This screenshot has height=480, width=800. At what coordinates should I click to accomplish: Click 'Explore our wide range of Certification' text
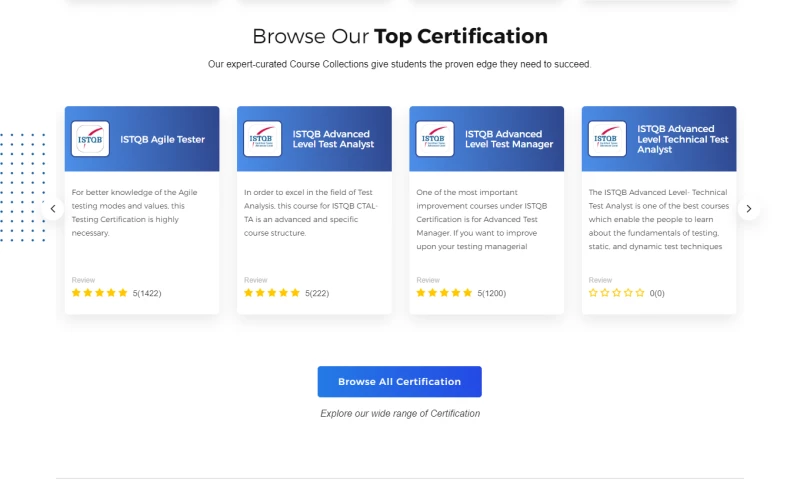coord(400,414)
